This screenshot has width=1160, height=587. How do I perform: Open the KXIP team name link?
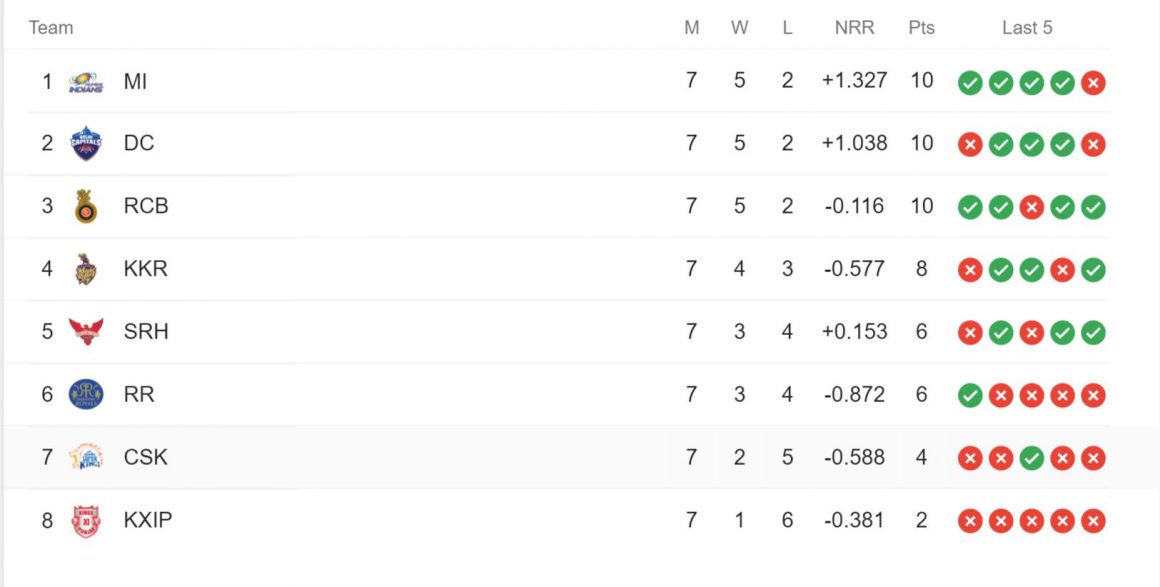pyautogui.click(x=148, y=520)
